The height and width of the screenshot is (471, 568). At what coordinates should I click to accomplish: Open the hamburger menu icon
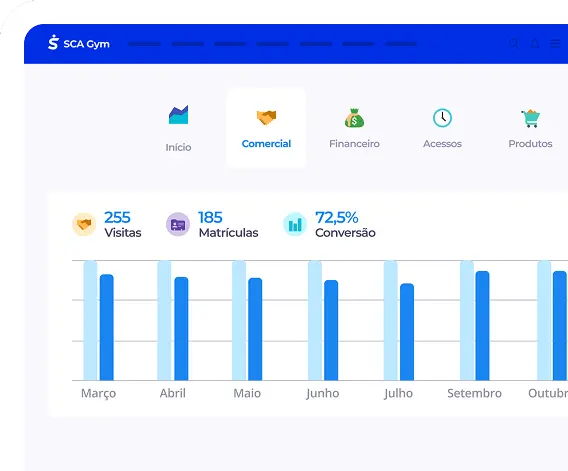[555, 43]
